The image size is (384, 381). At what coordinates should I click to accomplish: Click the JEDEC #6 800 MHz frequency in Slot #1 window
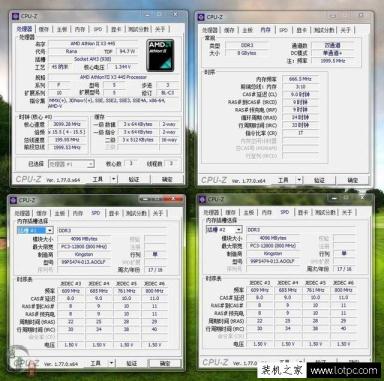click(155, 291)
